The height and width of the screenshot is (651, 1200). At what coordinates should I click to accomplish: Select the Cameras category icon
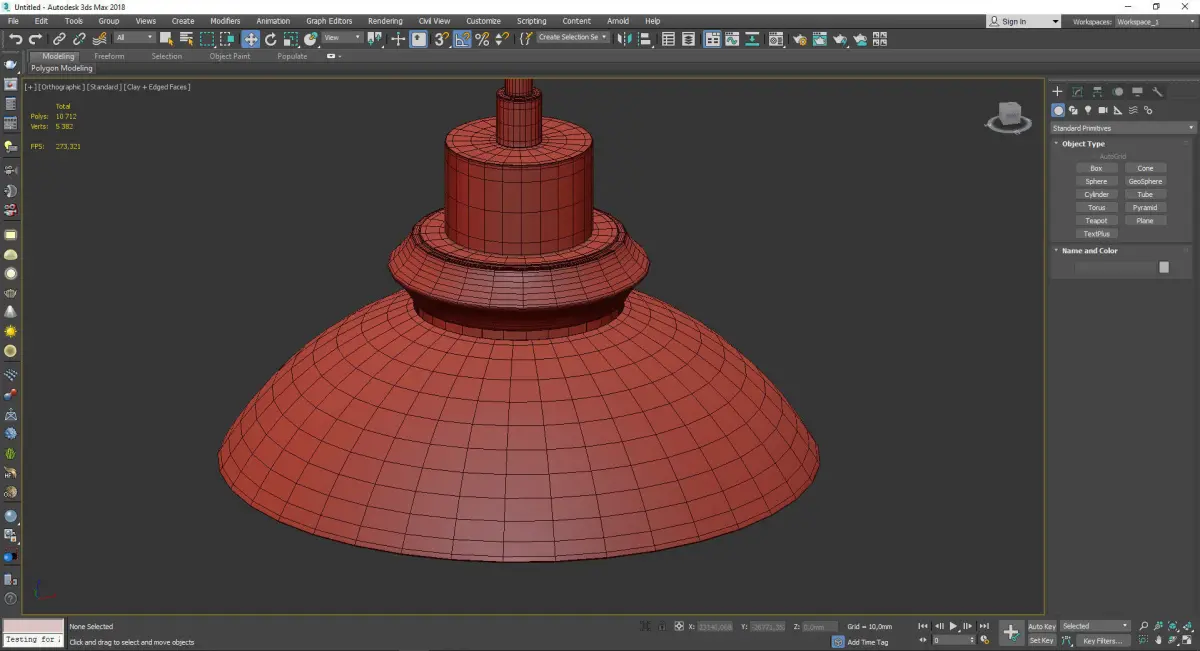click(x=1103, y=110)
